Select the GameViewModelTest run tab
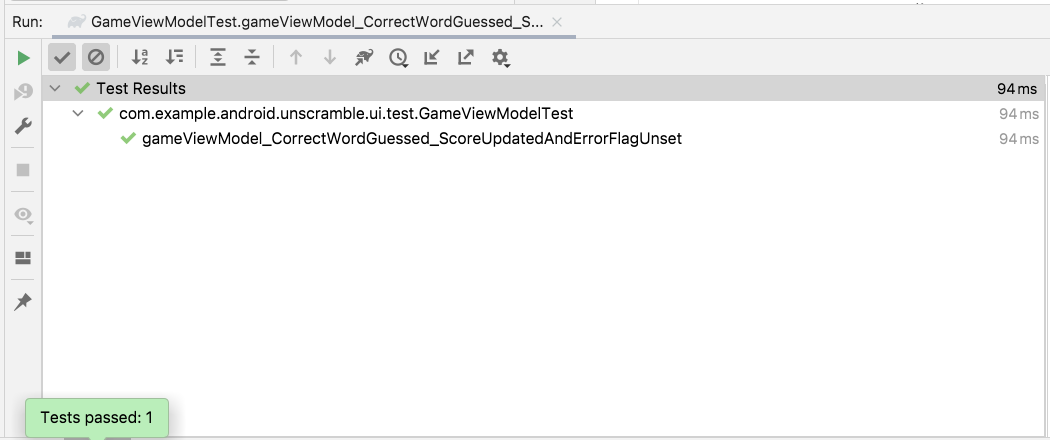Viewport: 1050px width, 440px height. (x=315, y=21)
